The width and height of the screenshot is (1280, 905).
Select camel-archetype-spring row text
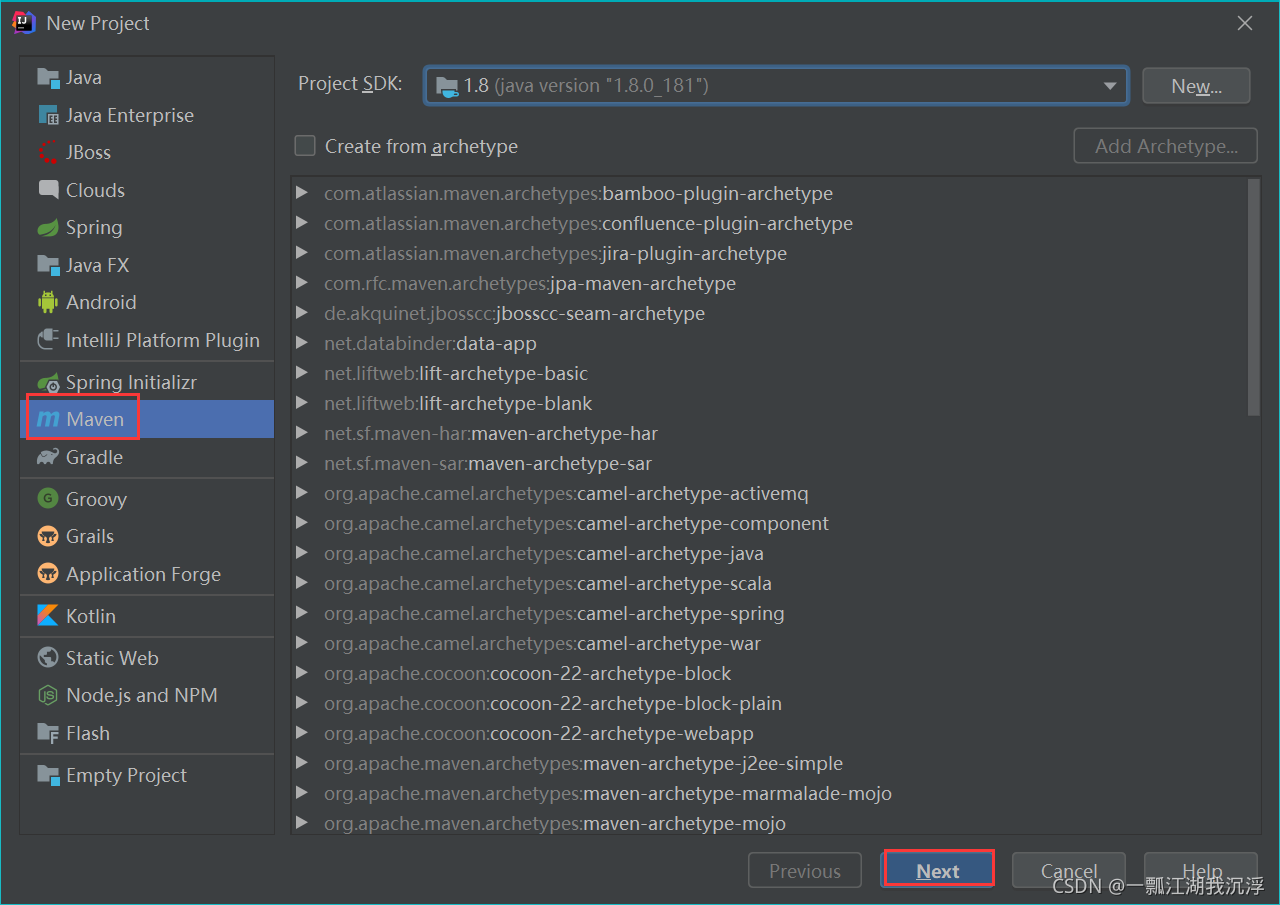(554, 613)
